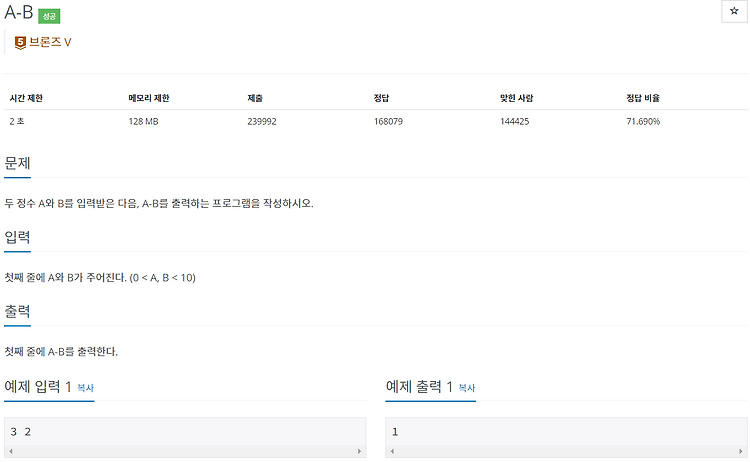Click the example input text '3 2'
Viewport: 750px width, 462px height.
21,432
